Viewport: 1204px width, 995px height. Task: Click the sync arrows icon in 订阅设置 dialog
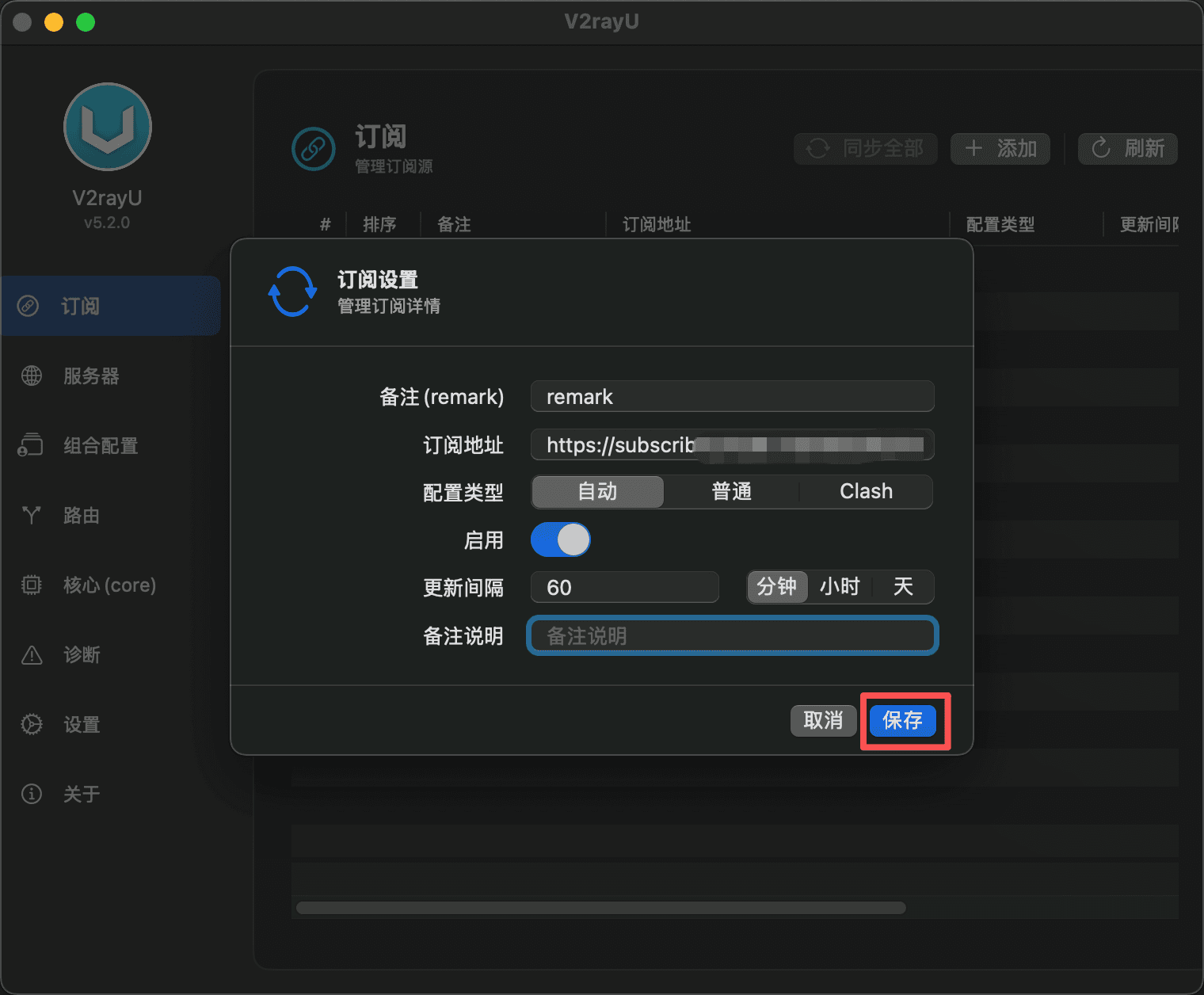tap(292, 292)
